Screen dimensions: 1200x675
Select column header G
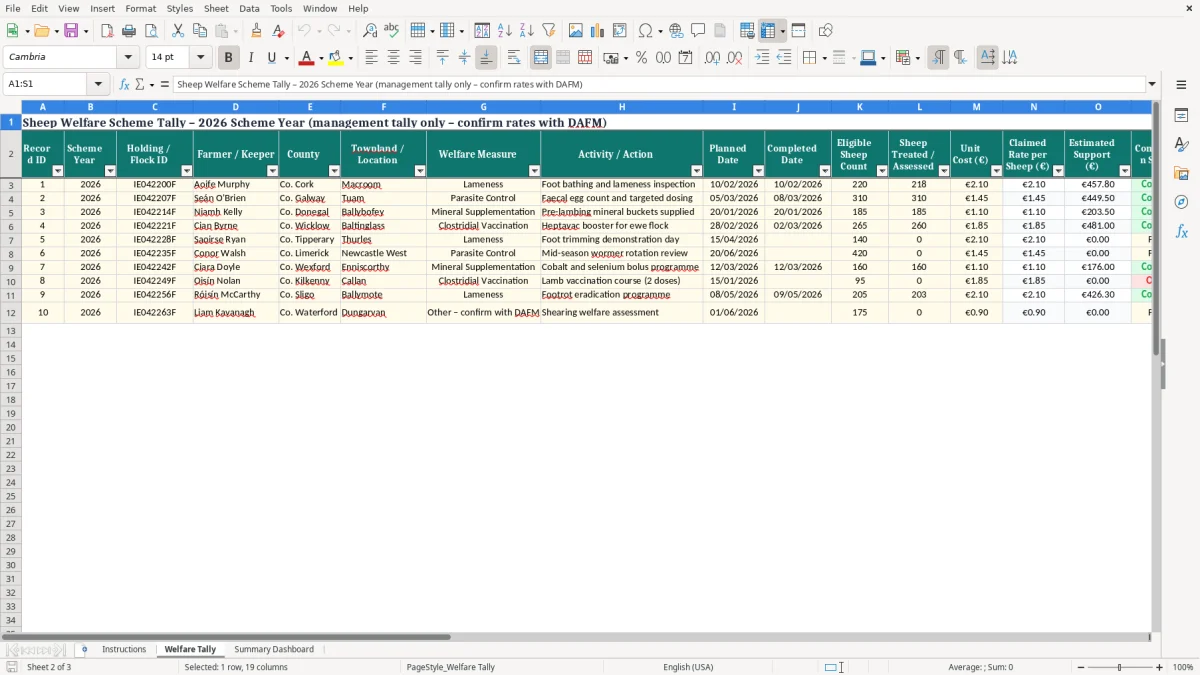click(x=483, y=107)
